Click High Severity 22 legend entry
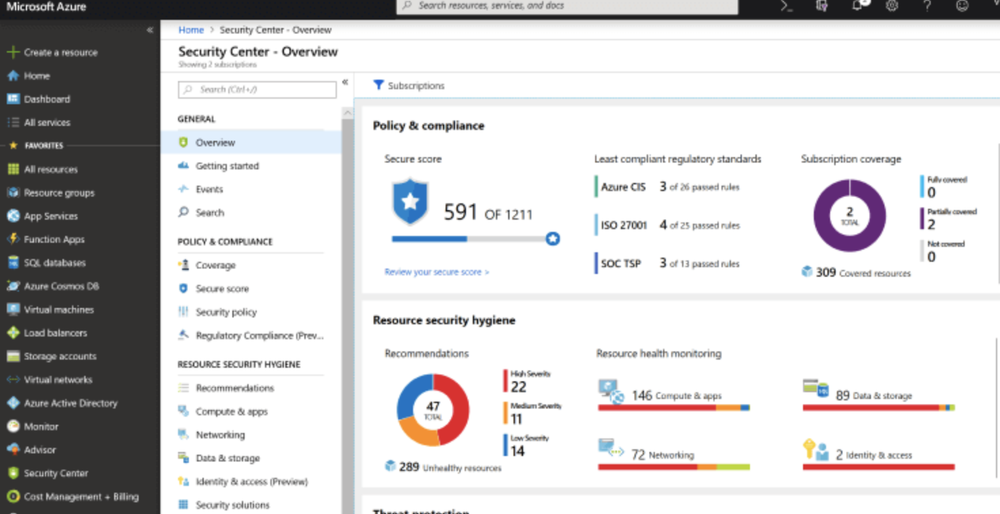Viewport: 1000px width, 514px height. point(527,381)
